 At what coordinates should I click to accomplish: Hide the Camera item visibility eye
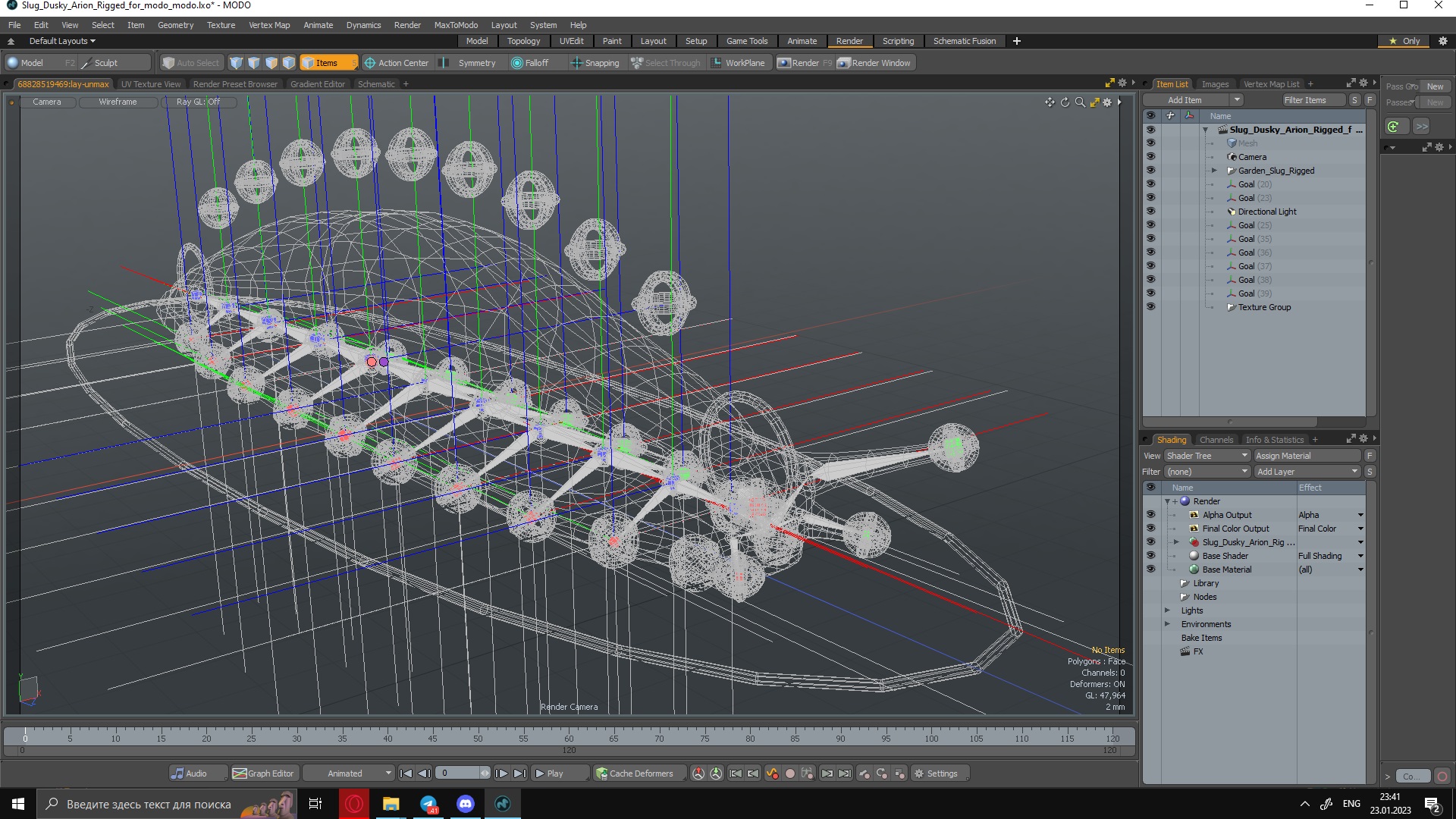(1150, 157)
